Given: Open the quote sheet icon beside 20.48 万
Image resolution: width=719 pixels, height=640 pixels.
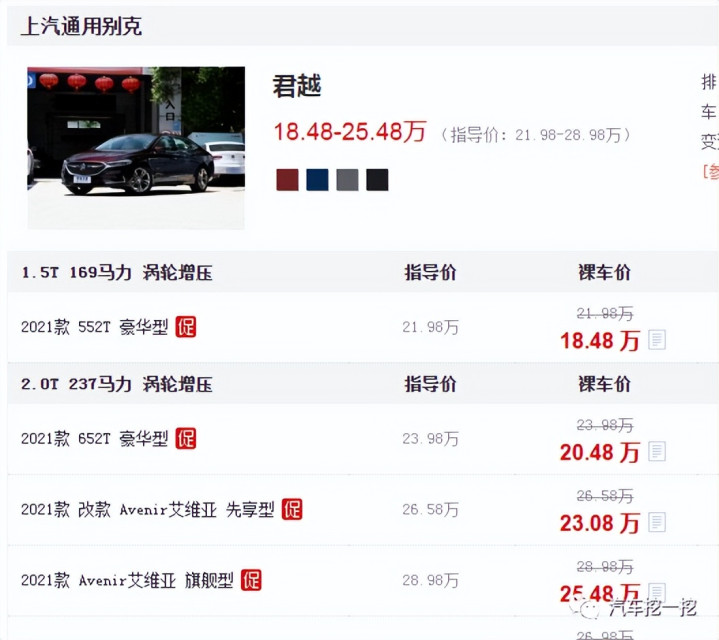Looking at the screenshot, I should coord(657,452).
